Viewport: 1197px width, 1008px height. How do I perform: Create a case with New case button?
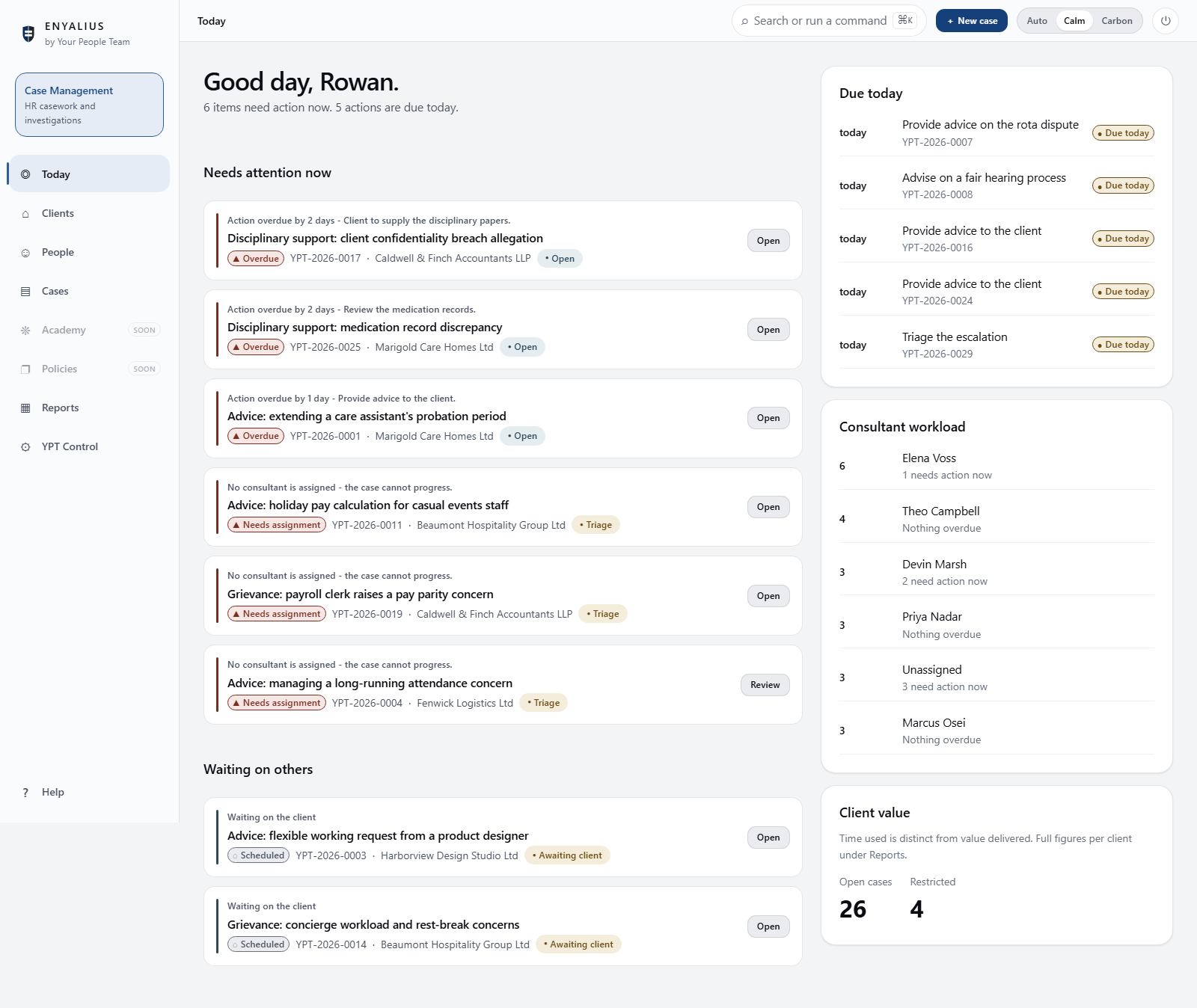(972, 21)
